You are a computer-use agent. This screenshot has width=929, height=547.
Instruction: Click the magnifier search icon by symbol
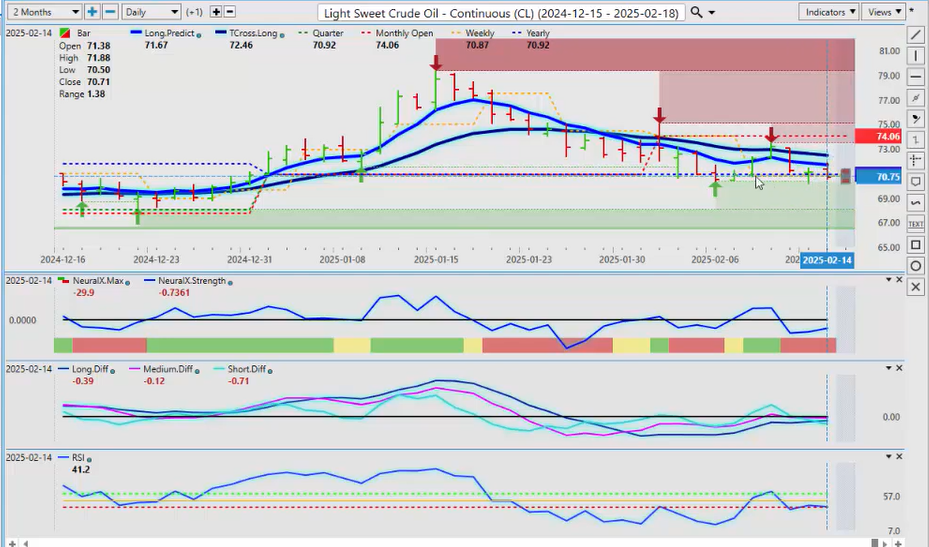point(696,12)
